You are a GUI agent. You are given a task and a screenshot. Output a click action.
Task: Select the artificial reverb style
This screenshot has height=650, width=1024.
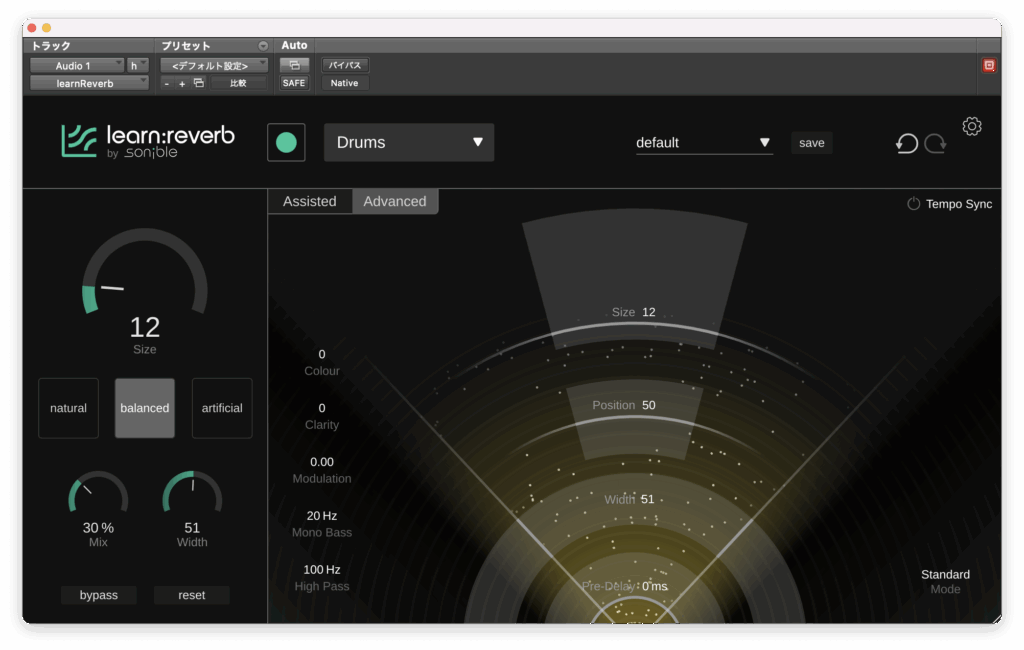tap(222, 408)
